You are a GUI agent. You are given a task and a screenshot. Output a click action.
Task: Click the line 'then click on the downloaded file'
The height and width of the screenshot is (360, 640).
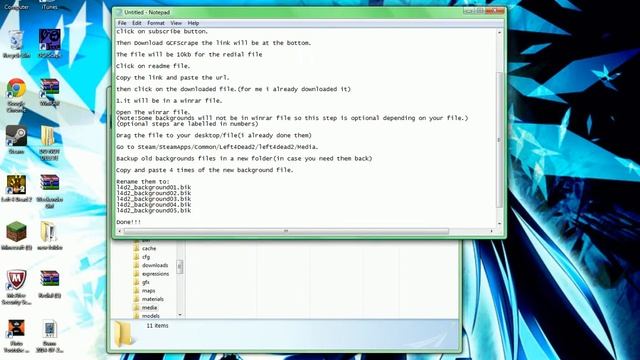[x=233, y=89]
